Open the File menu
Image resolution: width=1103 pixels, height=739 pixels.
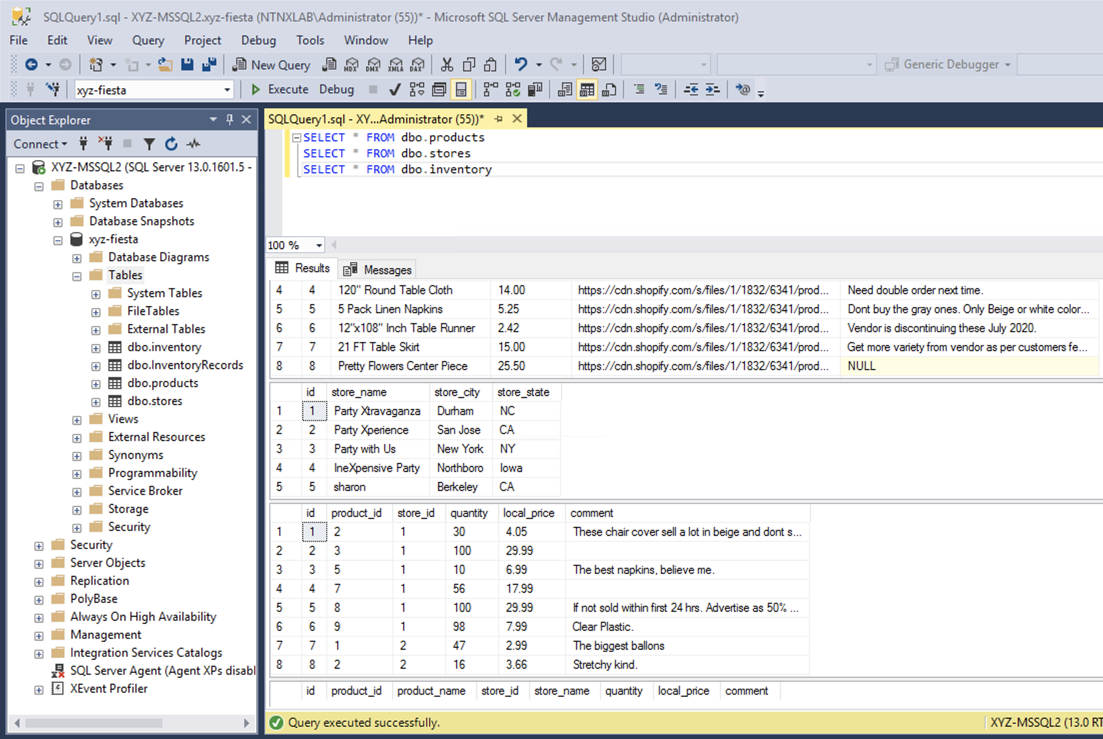coord(18,40)
